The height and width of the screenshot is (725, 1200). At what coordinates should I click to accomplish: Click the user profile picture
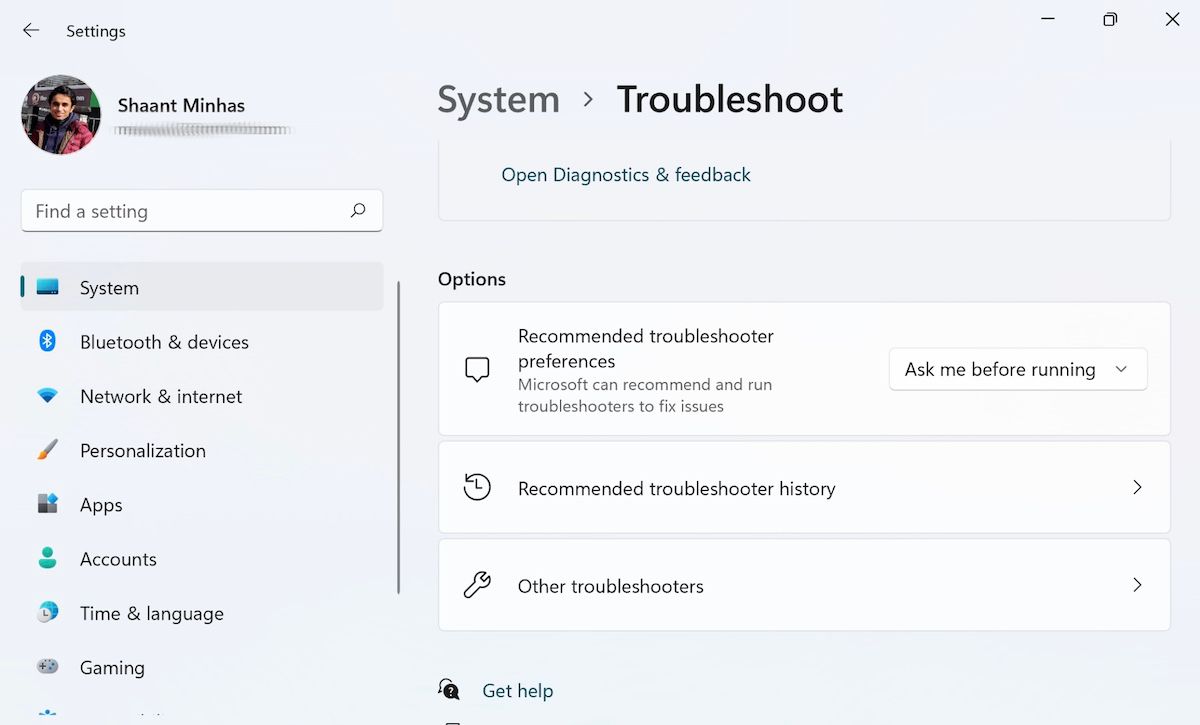click(x=61, y=115)
